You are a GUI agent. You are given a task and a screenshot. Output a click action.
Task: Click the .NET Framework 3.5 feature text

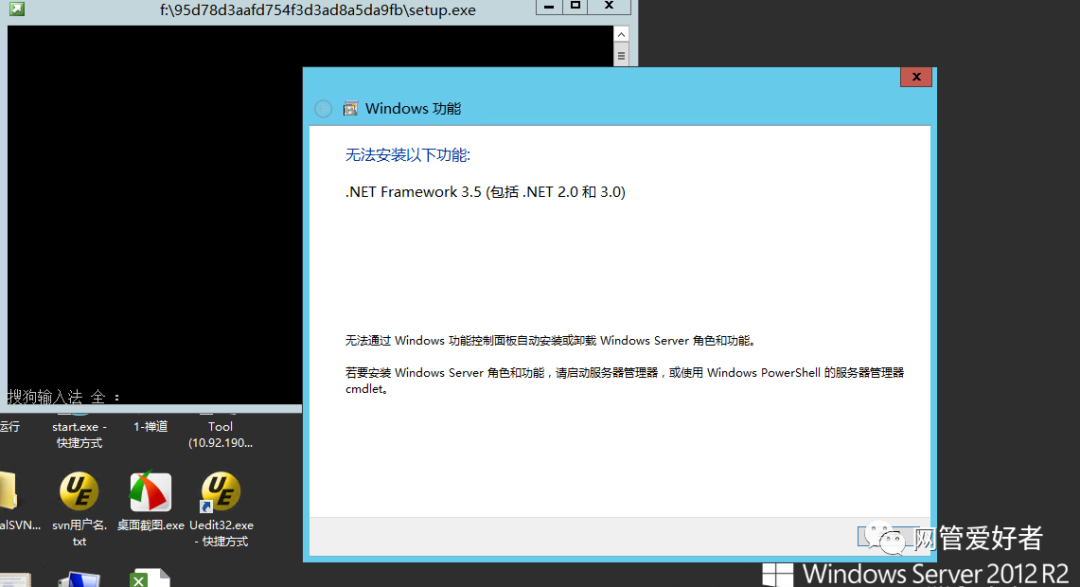[485, 192]
